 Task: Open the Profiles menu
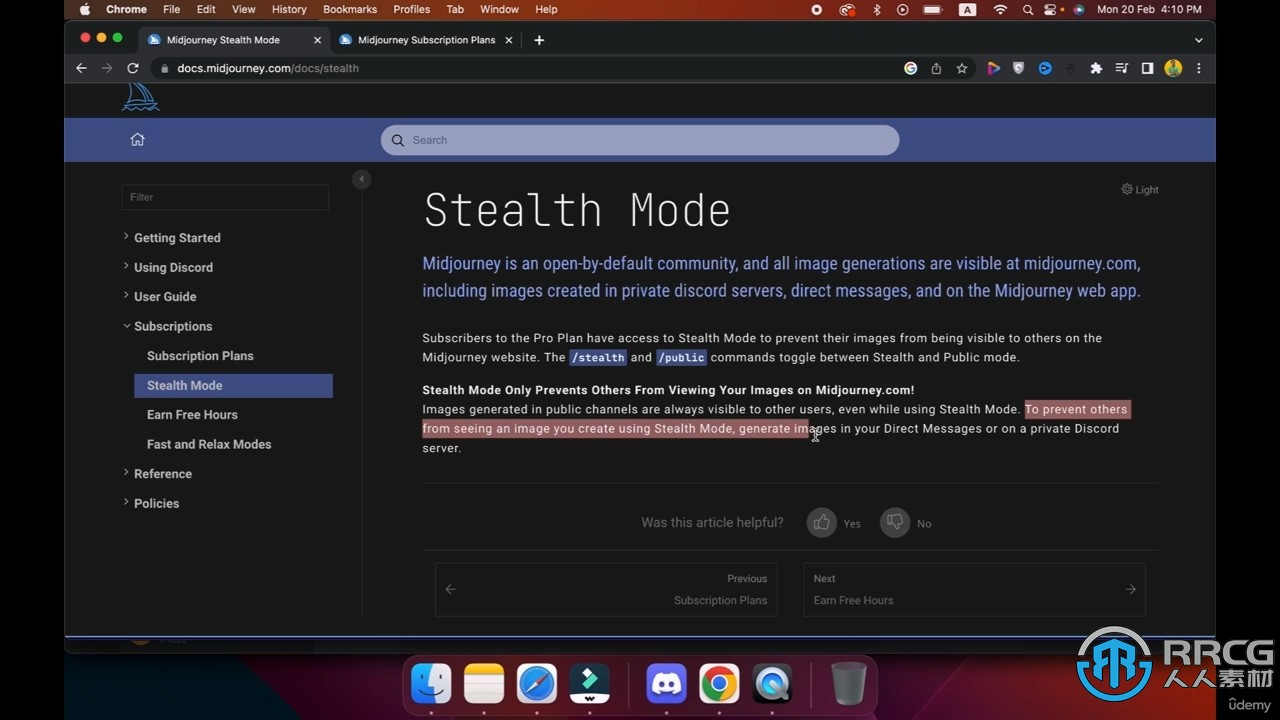[411, 9]
